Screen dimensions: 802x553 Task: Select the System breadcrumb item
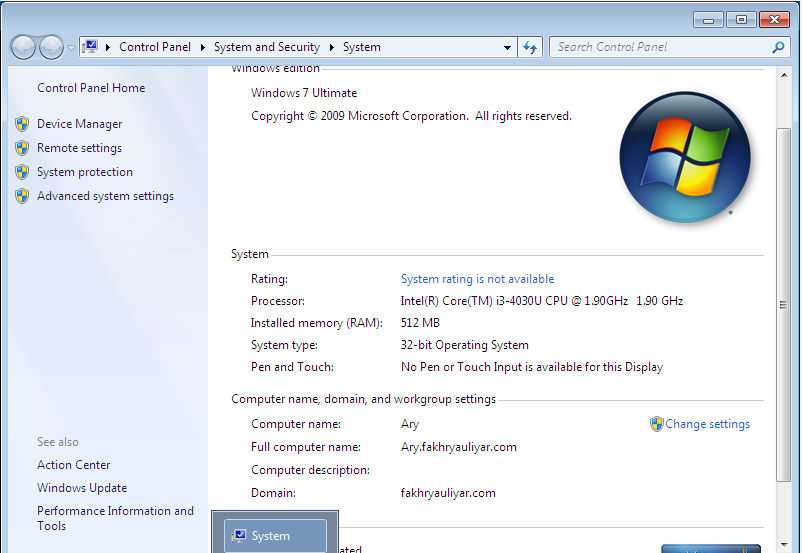click(362, 47)
